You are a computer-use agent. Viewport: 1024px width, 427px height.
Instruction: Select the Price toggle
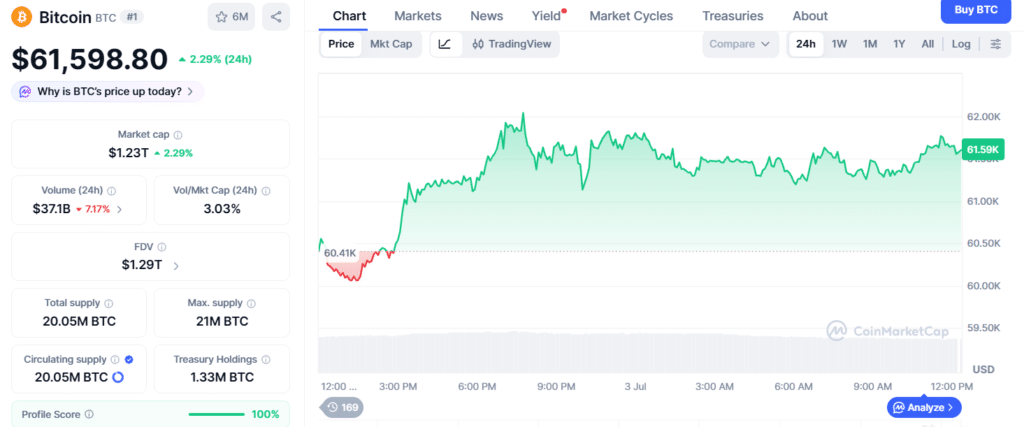tap(341, 44)
